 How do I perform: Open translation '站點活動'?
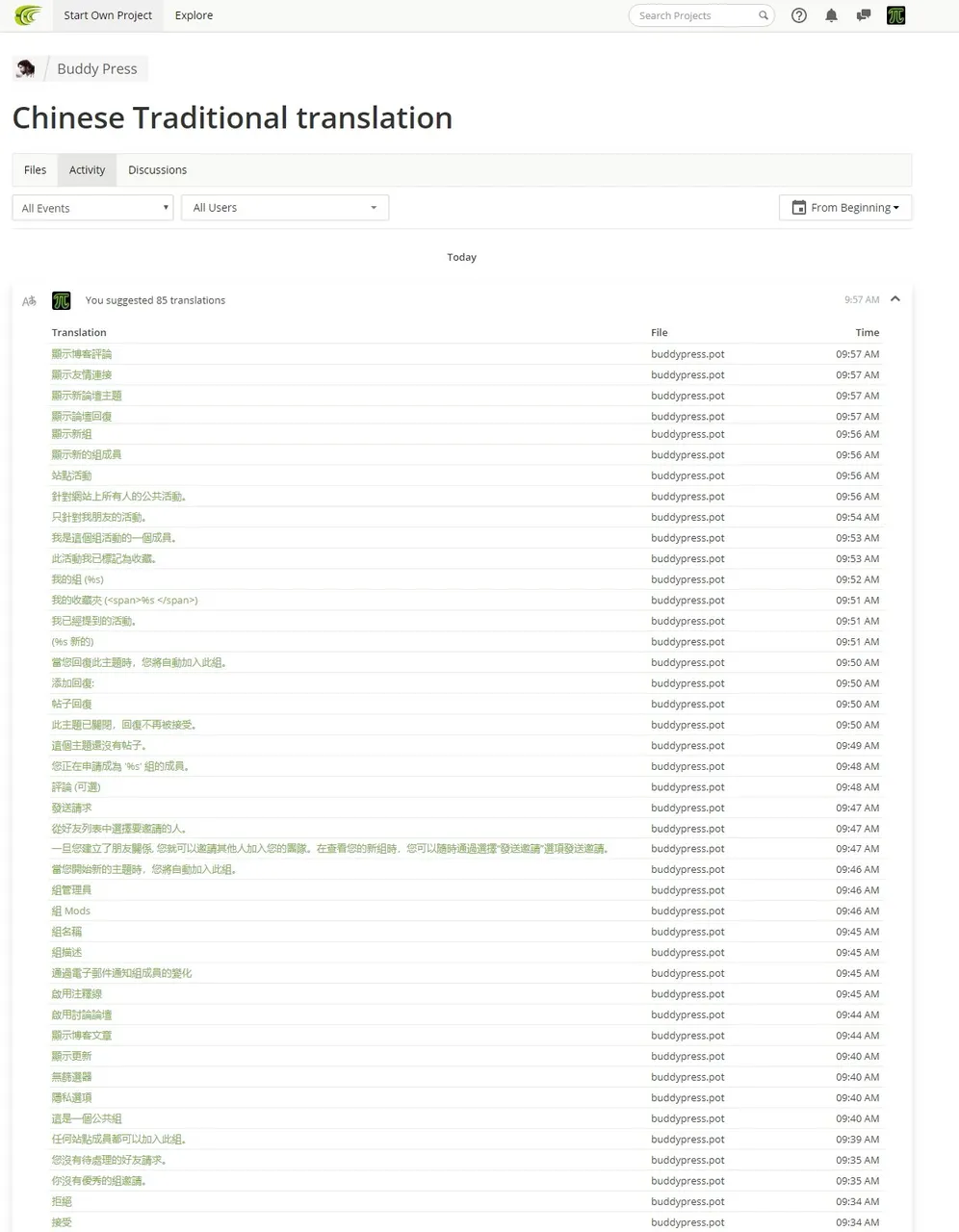71,475
